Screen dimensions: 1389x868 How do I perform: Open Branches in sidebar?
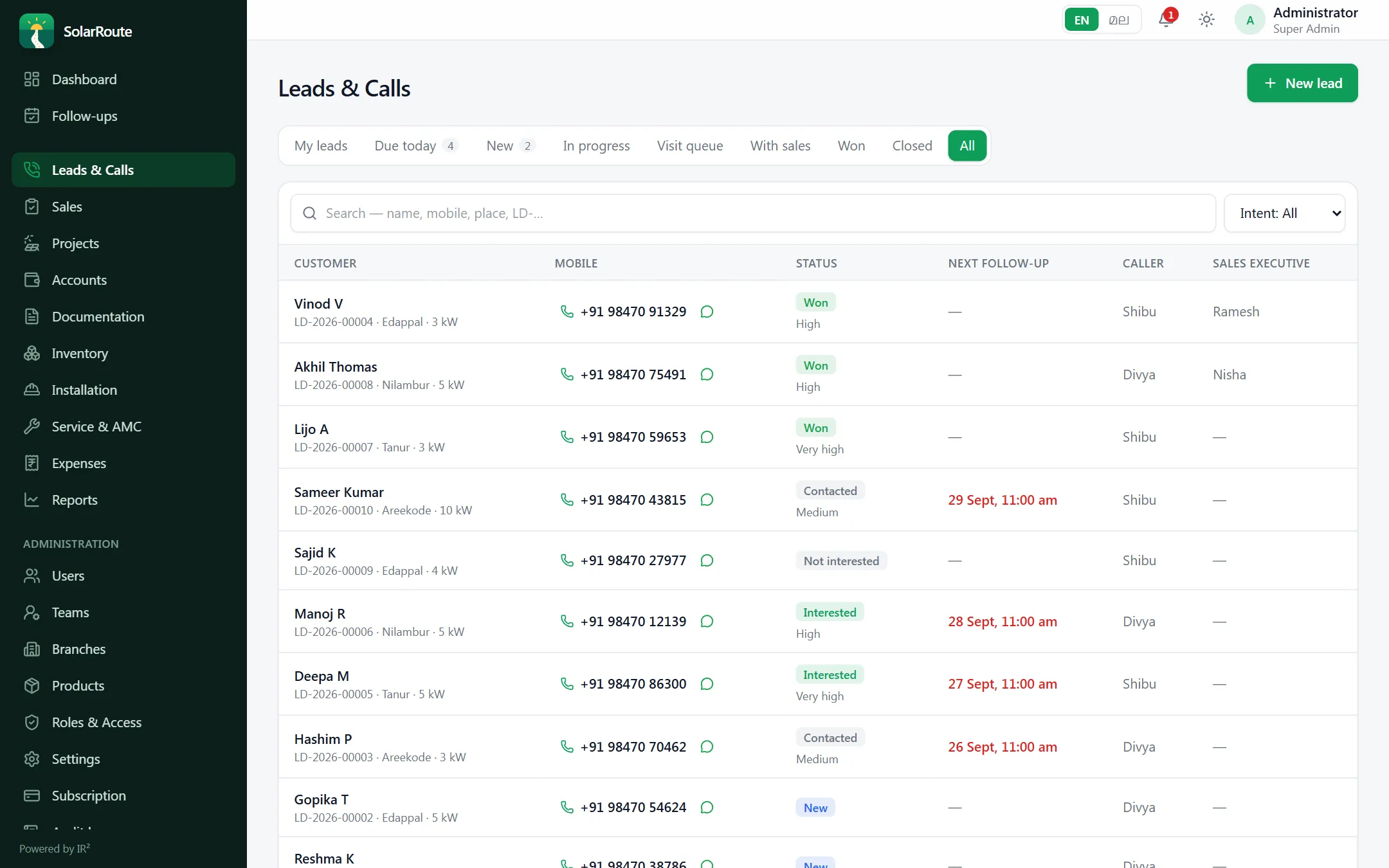click(x=123, y=649)
